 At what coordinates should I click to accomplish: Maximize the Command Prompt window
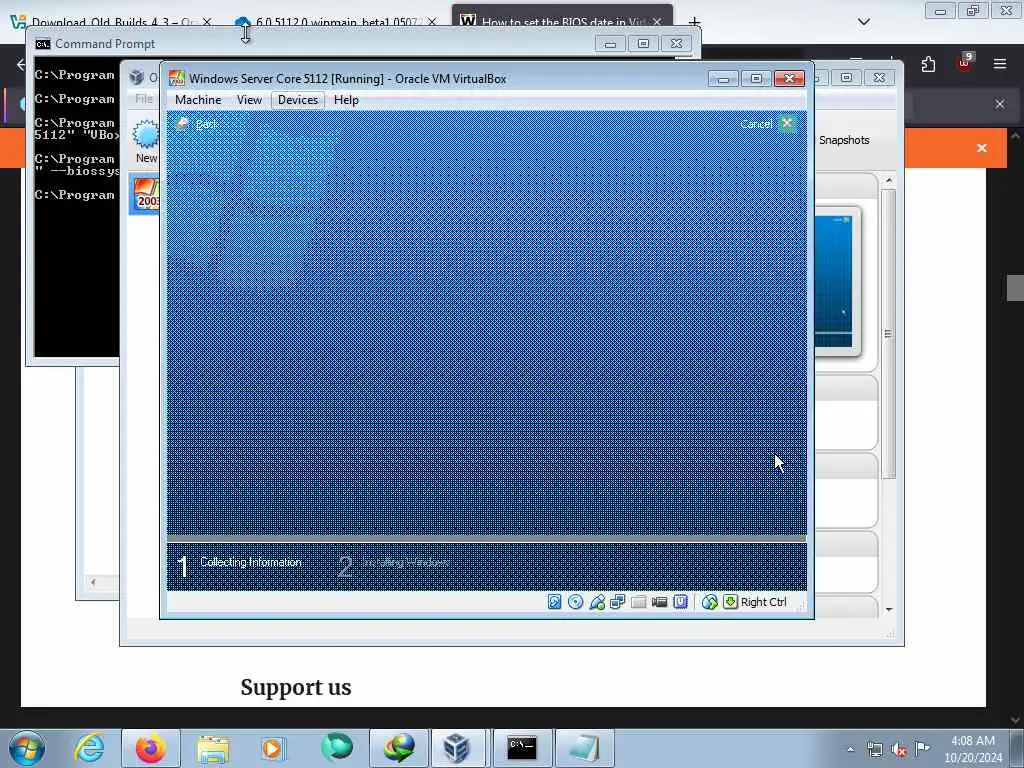click(x=643, y=44)
